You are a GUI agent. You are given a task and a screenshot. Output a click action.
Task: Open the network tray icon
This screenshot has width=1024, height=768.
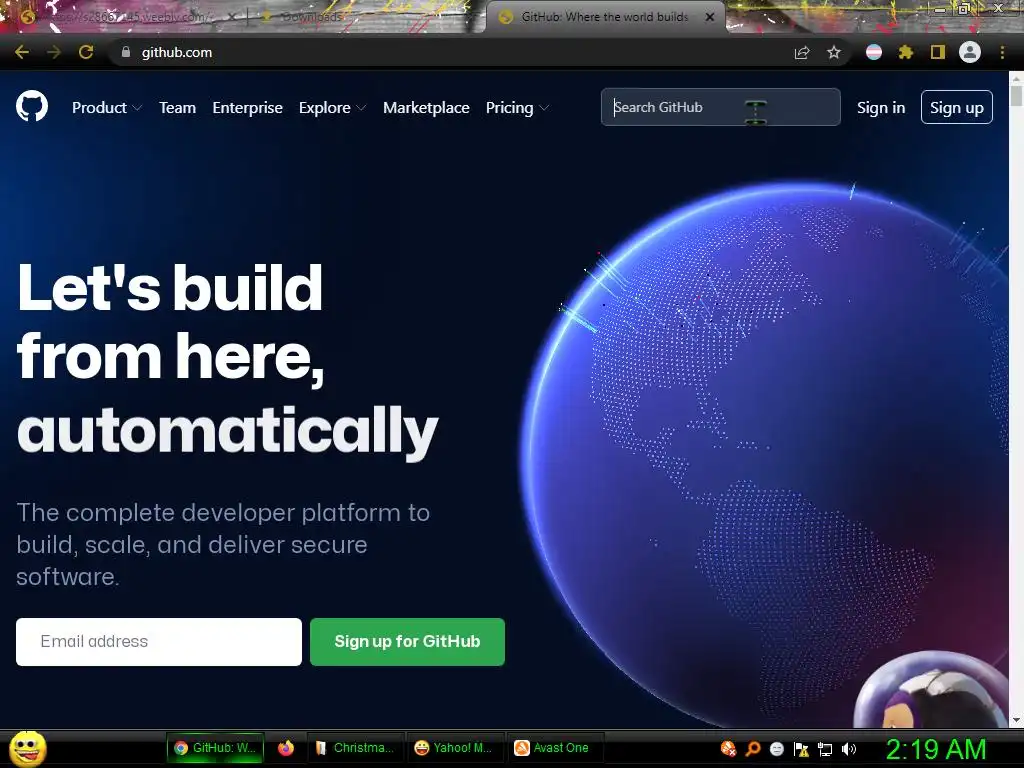point(825,748)
